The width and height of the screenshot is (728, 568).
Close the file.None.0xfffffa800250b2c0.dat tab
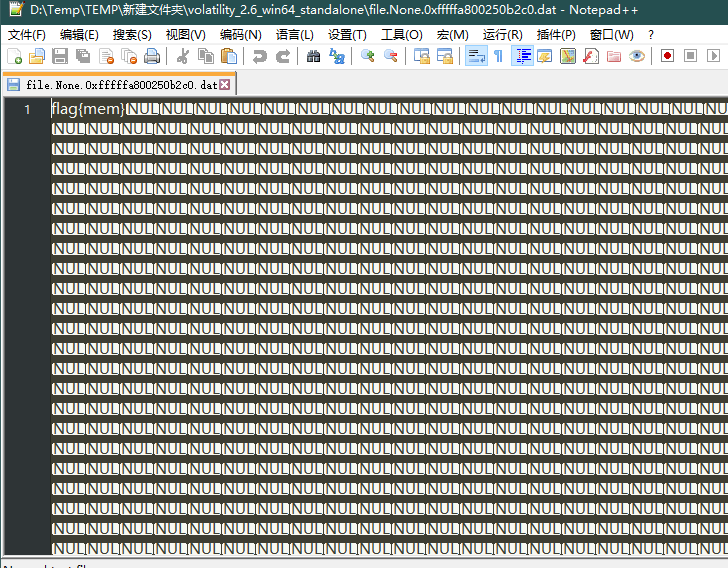[225, 85]
